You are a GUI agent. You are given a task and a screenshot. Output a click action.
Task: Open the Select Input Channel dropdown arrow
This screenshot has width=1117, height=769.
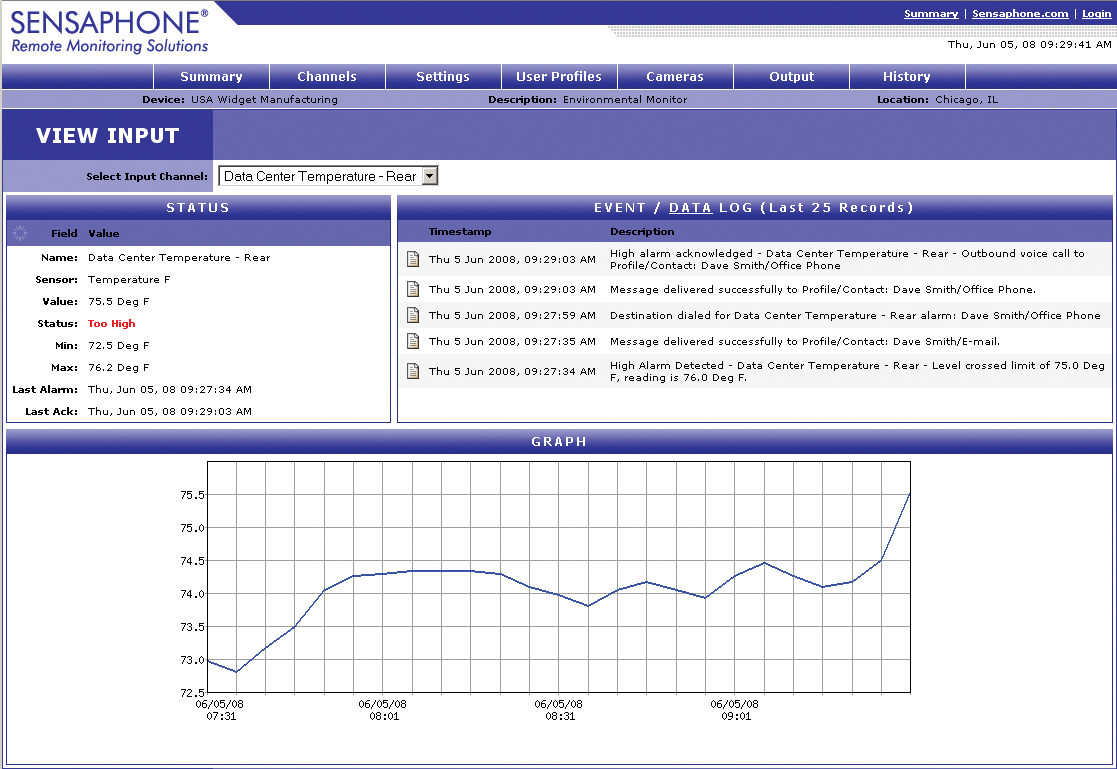tap(430, 176)
